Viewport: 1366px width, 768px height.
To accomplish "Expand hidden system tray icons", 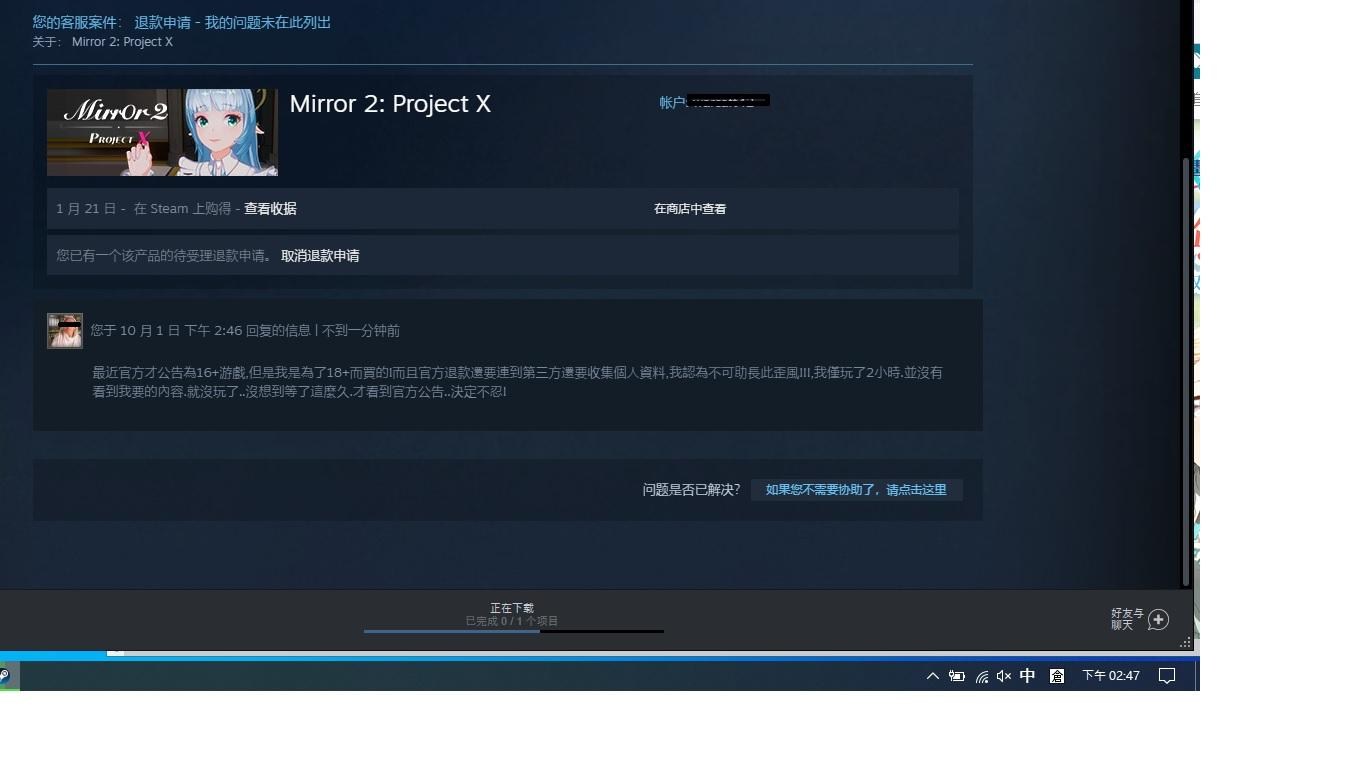I will pyautogui.click(x=932, y=676).
